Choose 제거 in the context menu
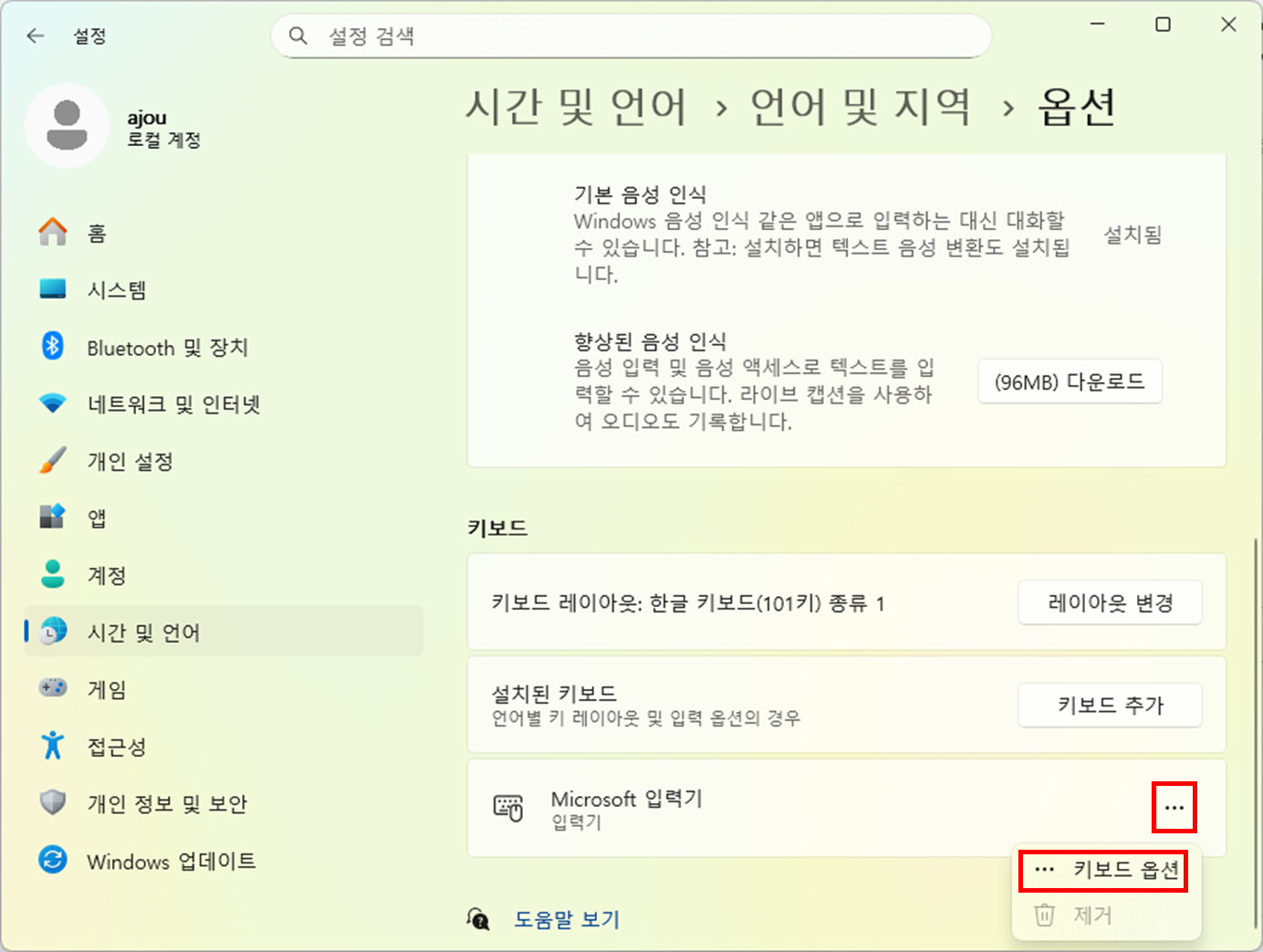Screen dimensions: 1263x952 (1091, 915)
